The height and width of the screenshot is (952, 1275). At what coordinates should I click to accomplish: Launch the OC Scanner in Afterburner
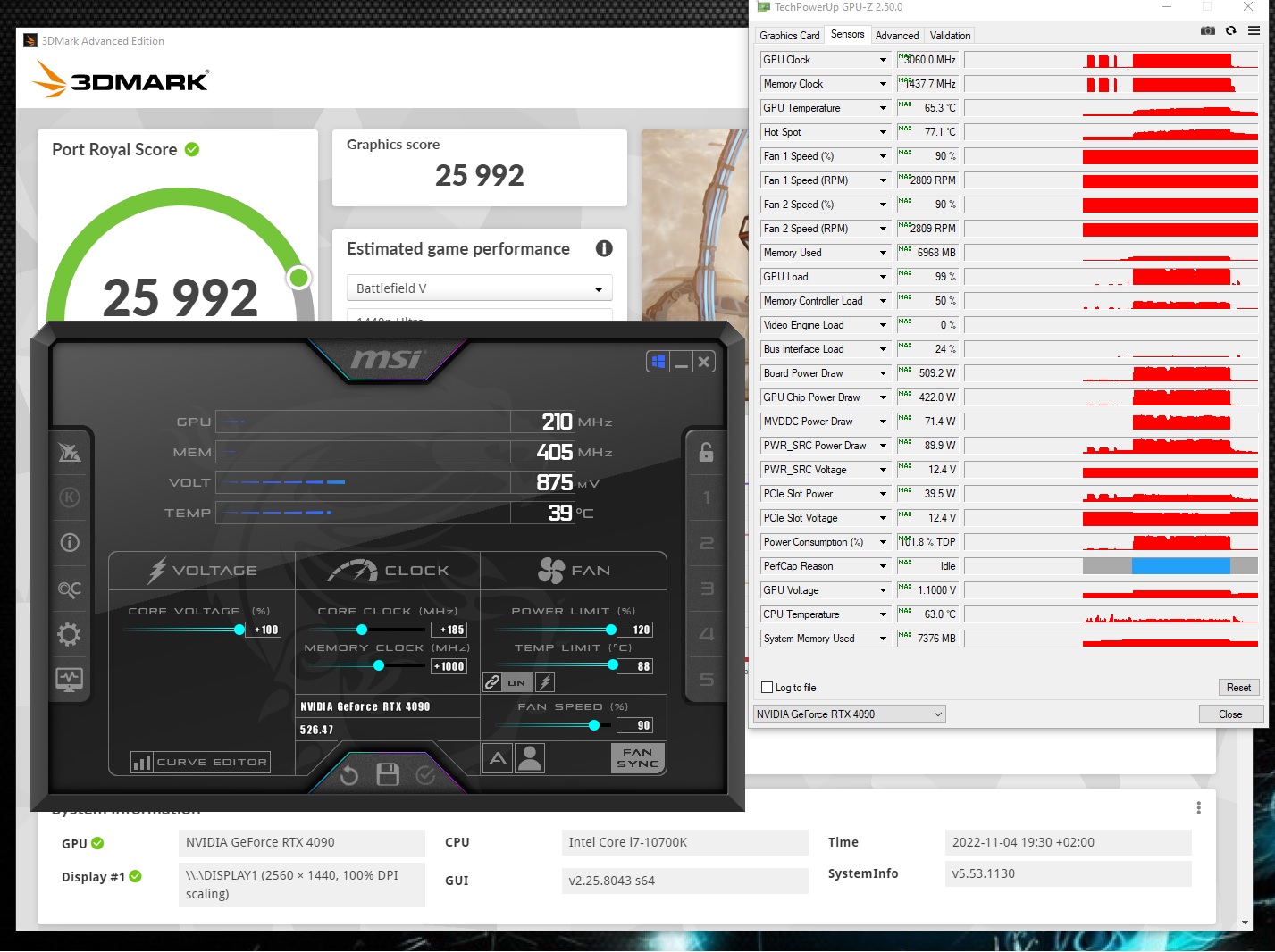click(70, 589)
